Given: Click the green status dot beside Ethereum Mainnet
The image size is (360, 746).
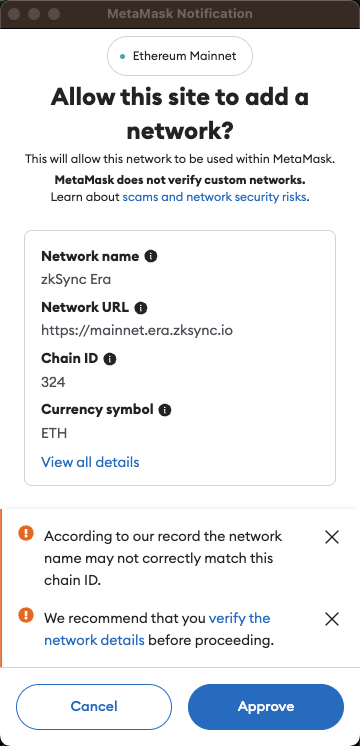Looking at the screenshot, I should pos(123,57).
